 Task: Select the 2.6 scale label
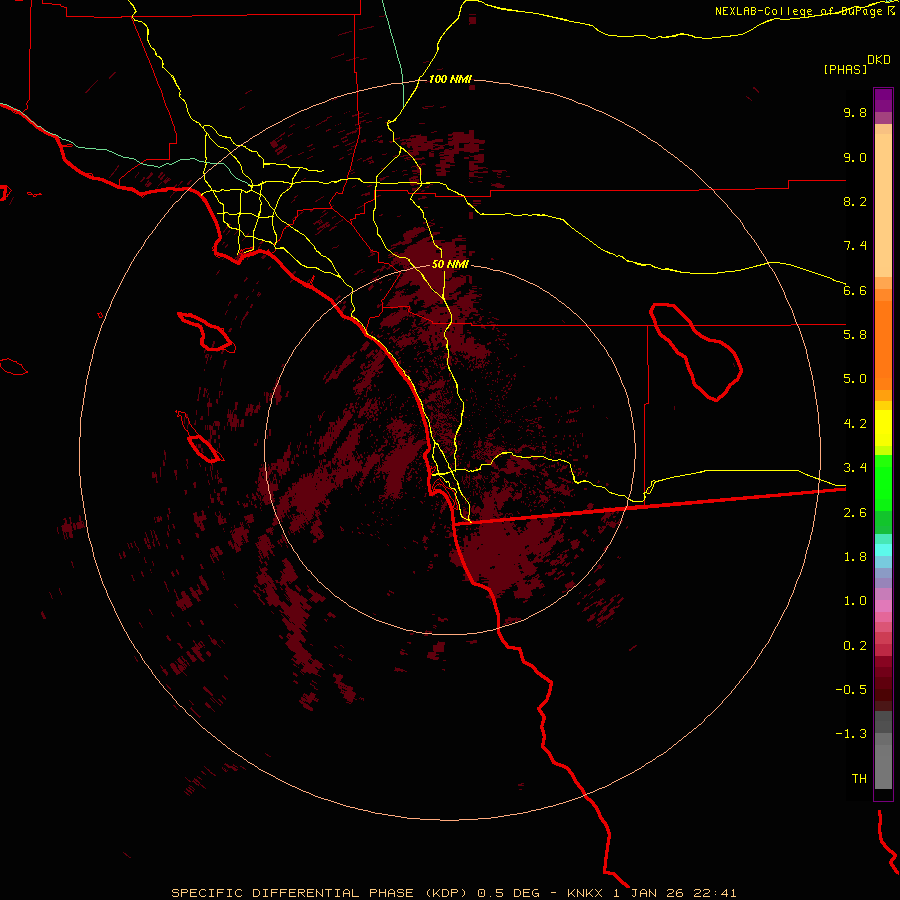pyautogui.click(x=855, y=513)
